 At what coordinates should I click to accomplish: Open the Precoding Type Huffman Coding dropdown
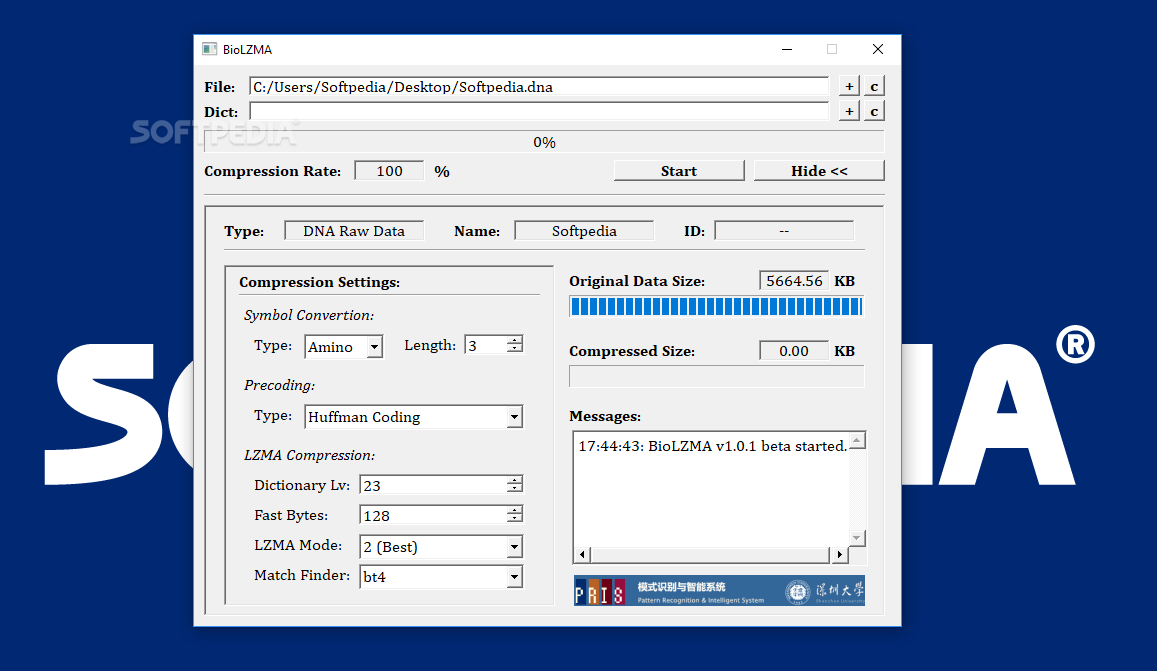514,416
